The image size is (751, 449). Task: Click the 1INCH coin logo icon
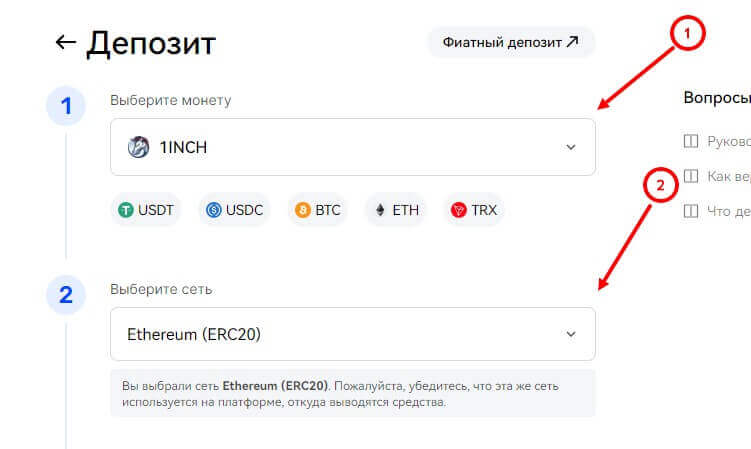[138, 147]
